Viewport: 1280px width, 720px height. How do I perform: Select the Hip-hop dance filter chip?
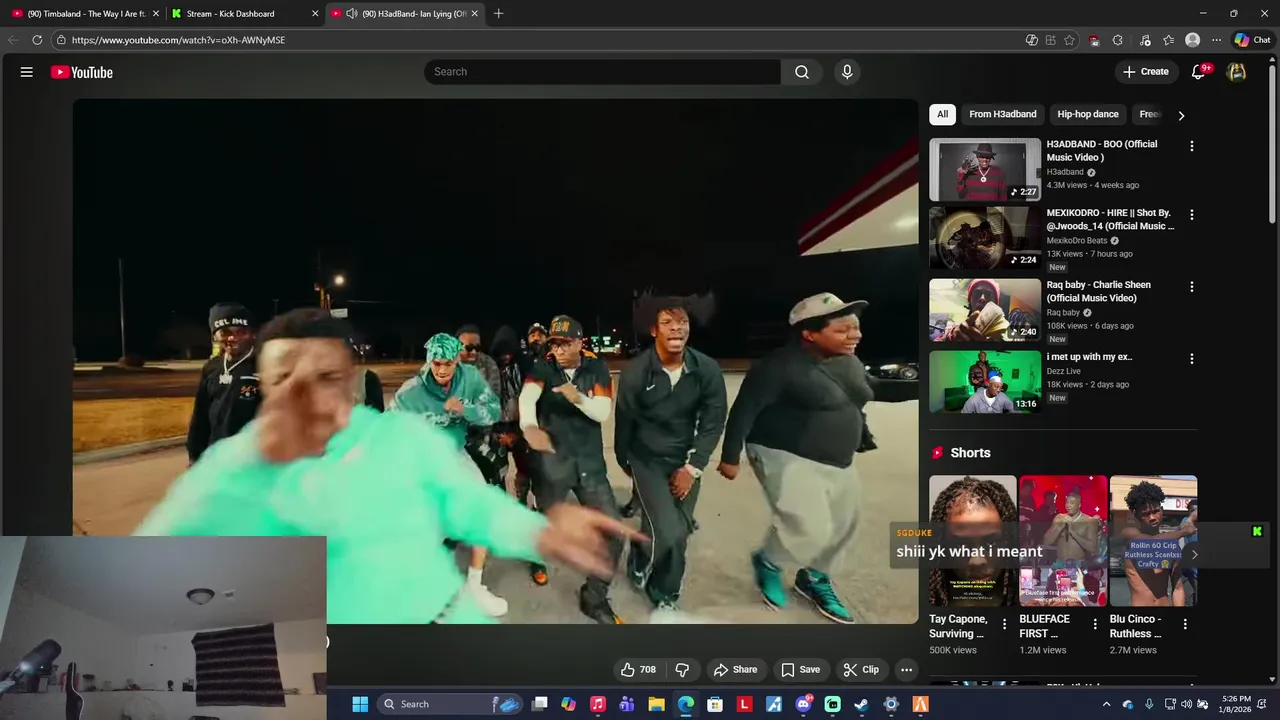coord(1088,114)
